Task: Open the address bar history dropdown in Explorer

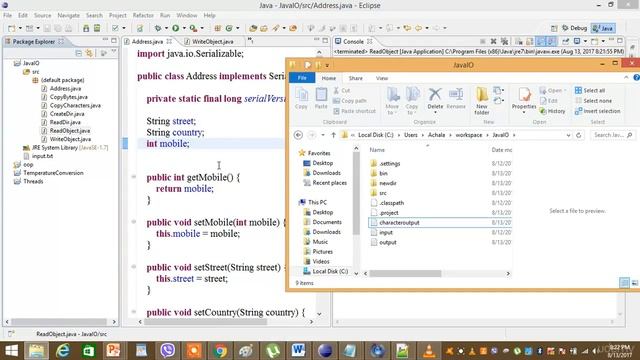Action: (568, 135)
